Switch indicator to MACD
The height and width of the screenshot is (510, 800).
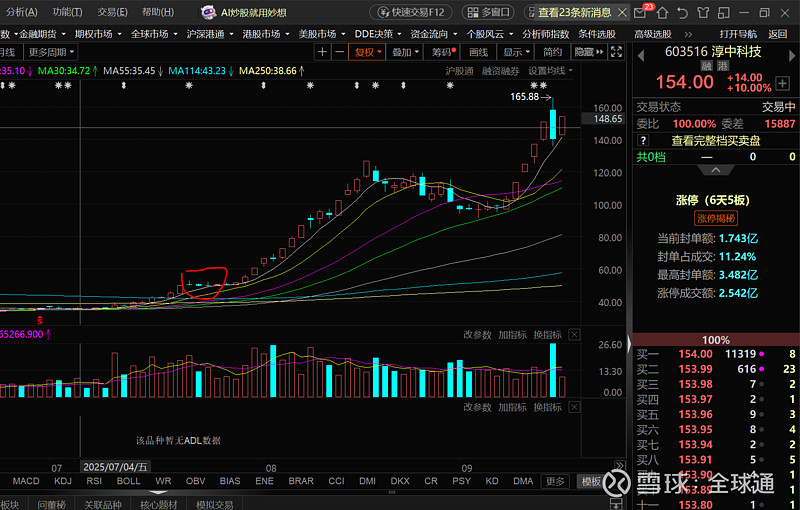(26, 481)
